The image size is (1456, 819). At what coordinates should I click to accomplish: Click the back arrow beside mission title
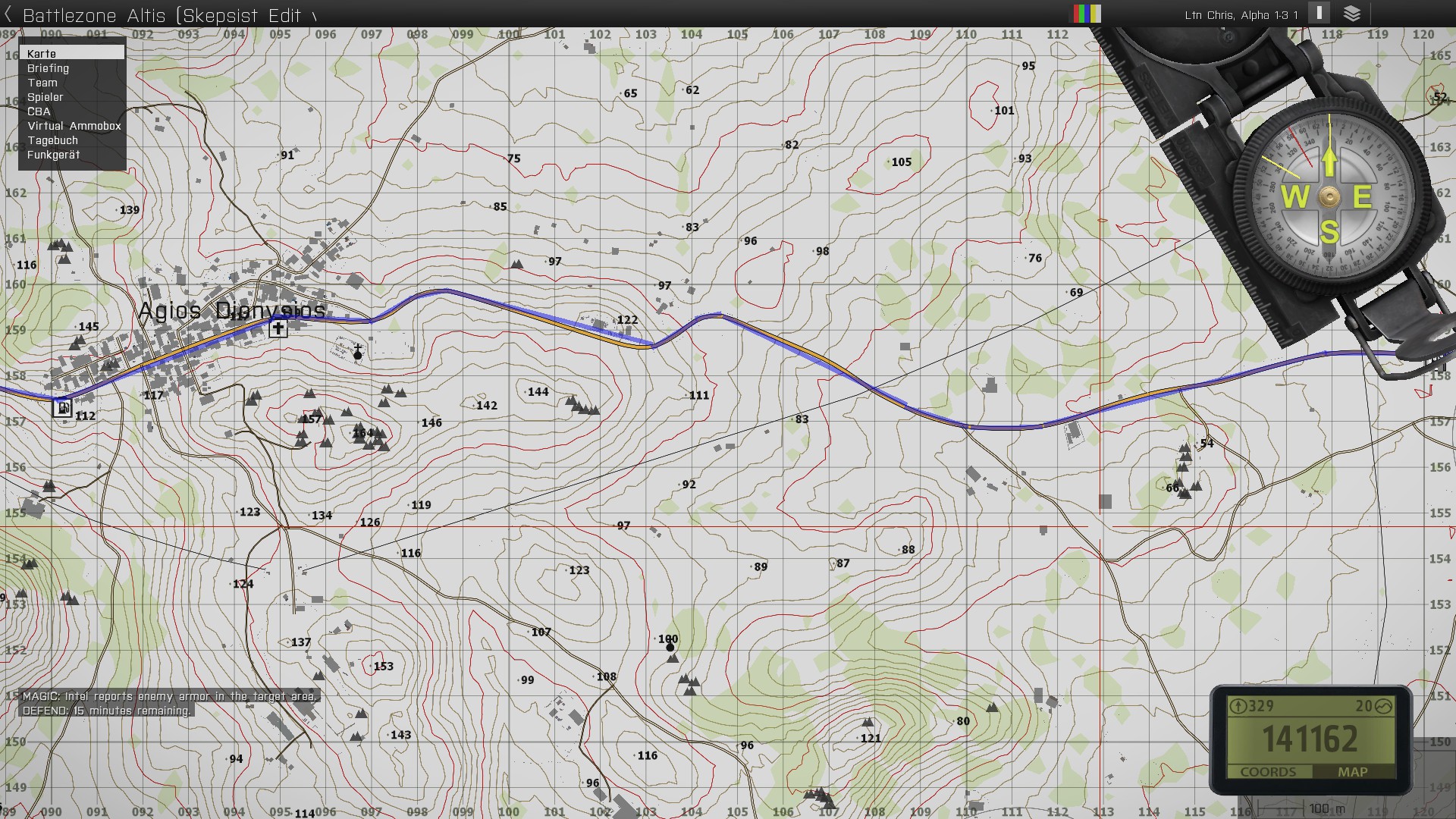pos(8,14)
